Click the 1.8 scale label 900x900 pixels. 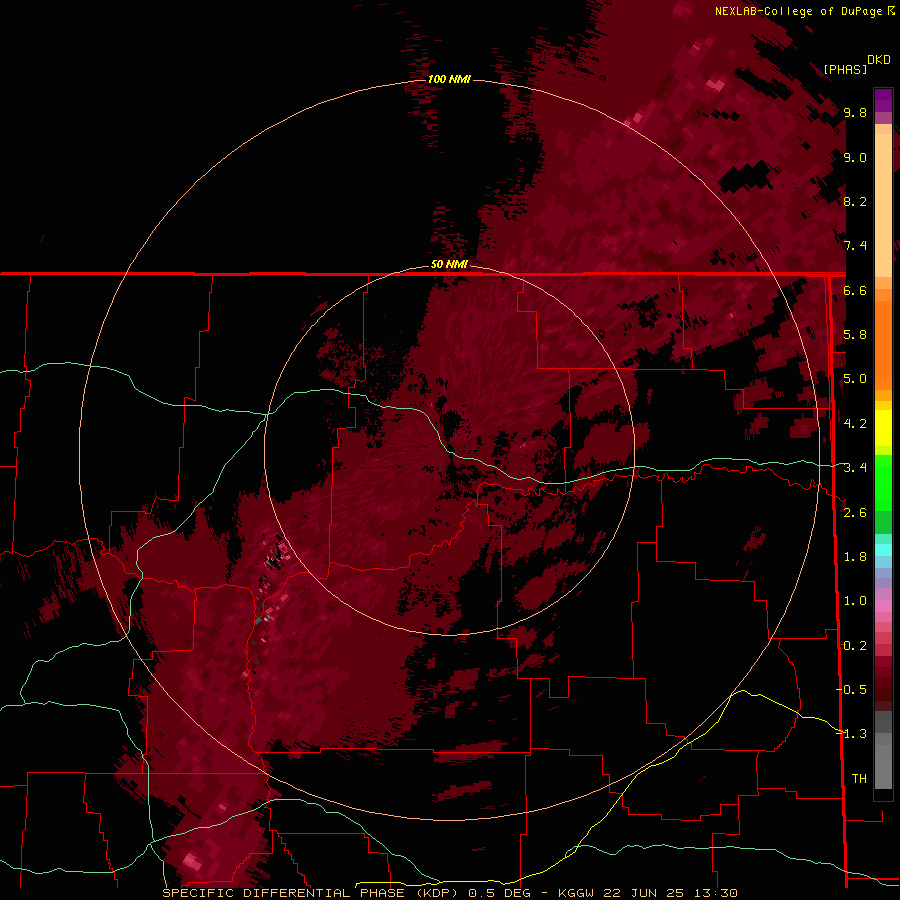point(855,557)
